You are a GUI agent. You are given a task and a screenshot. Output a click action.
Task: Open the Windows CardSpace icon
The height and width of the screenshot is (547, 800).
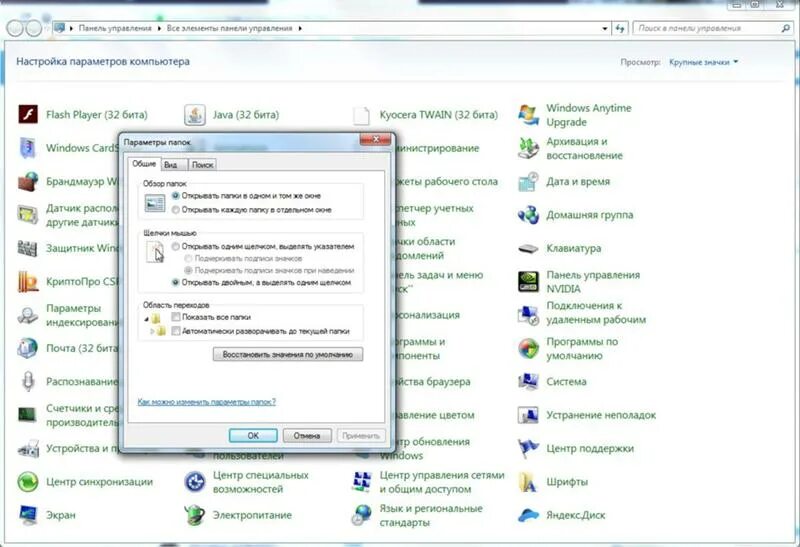point(28,148)
